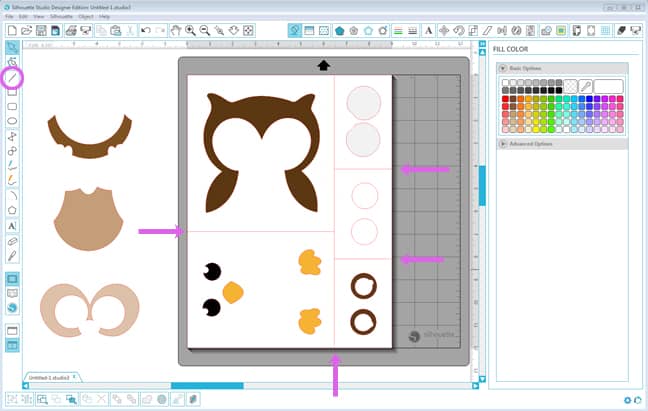The image size is (648, 411).
Task: Open the File menu
Action: pyautogui.click(x=10, y=17)
